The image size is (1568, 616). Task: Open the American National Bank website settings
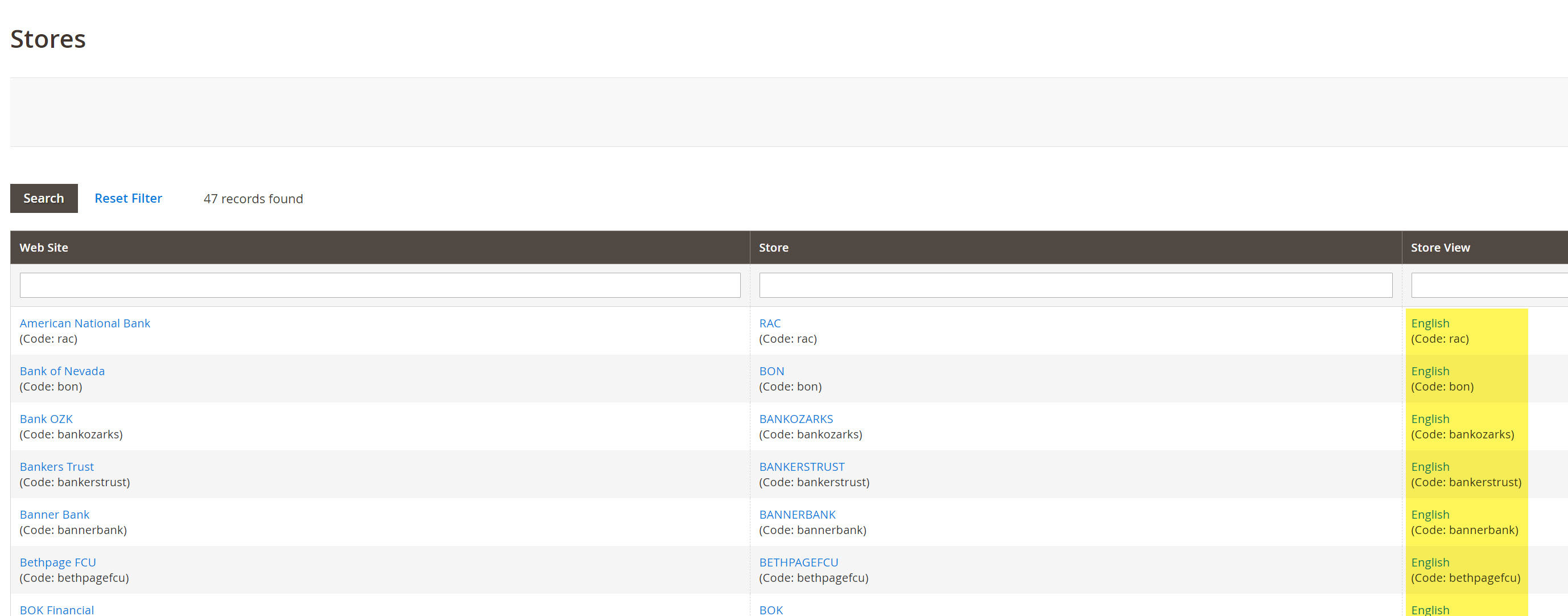85,323
